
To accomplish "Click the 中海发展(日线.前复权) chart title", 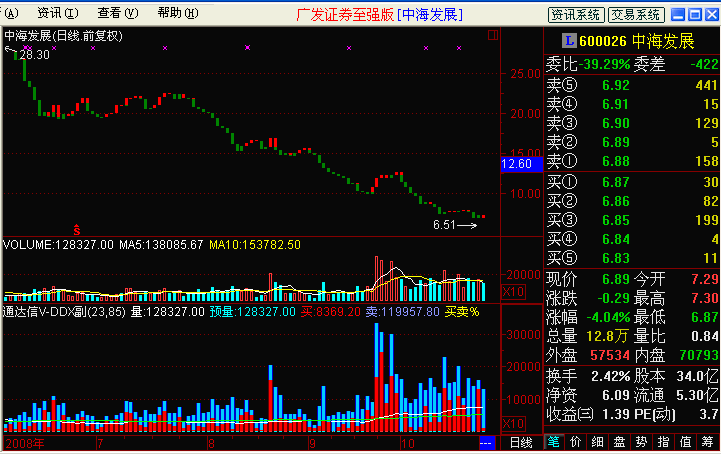I will [63, 36].
